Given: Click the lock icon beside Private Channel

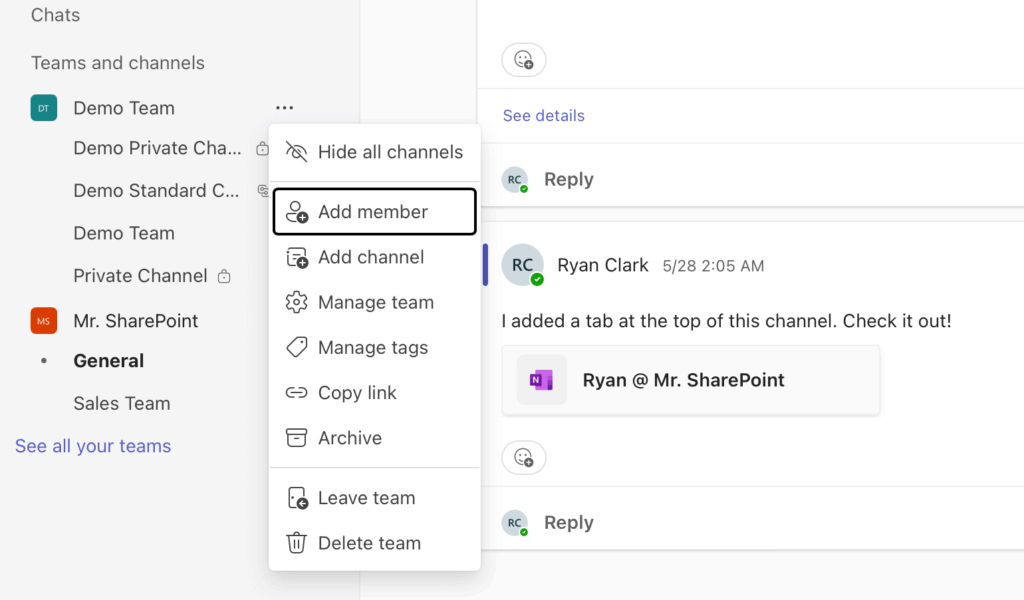Looking at the screenshot, I should coord(224,276).
